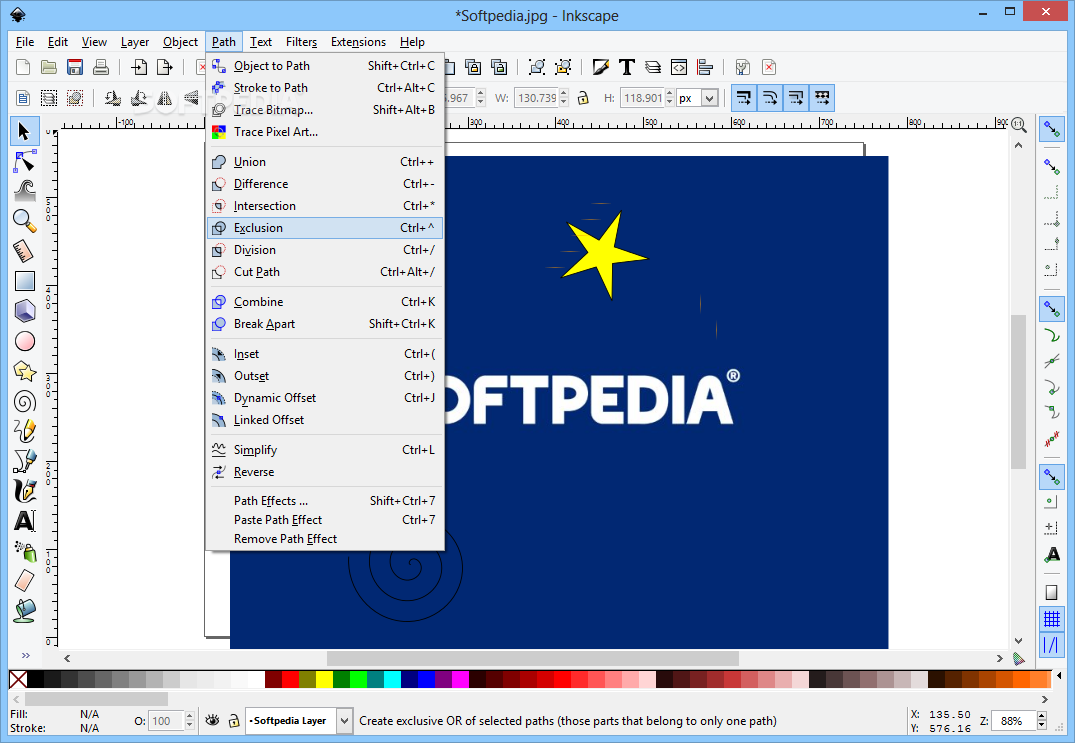Select the Measure ruler tool
This screenshot has width=1075, height=743.
pos(24,251)
